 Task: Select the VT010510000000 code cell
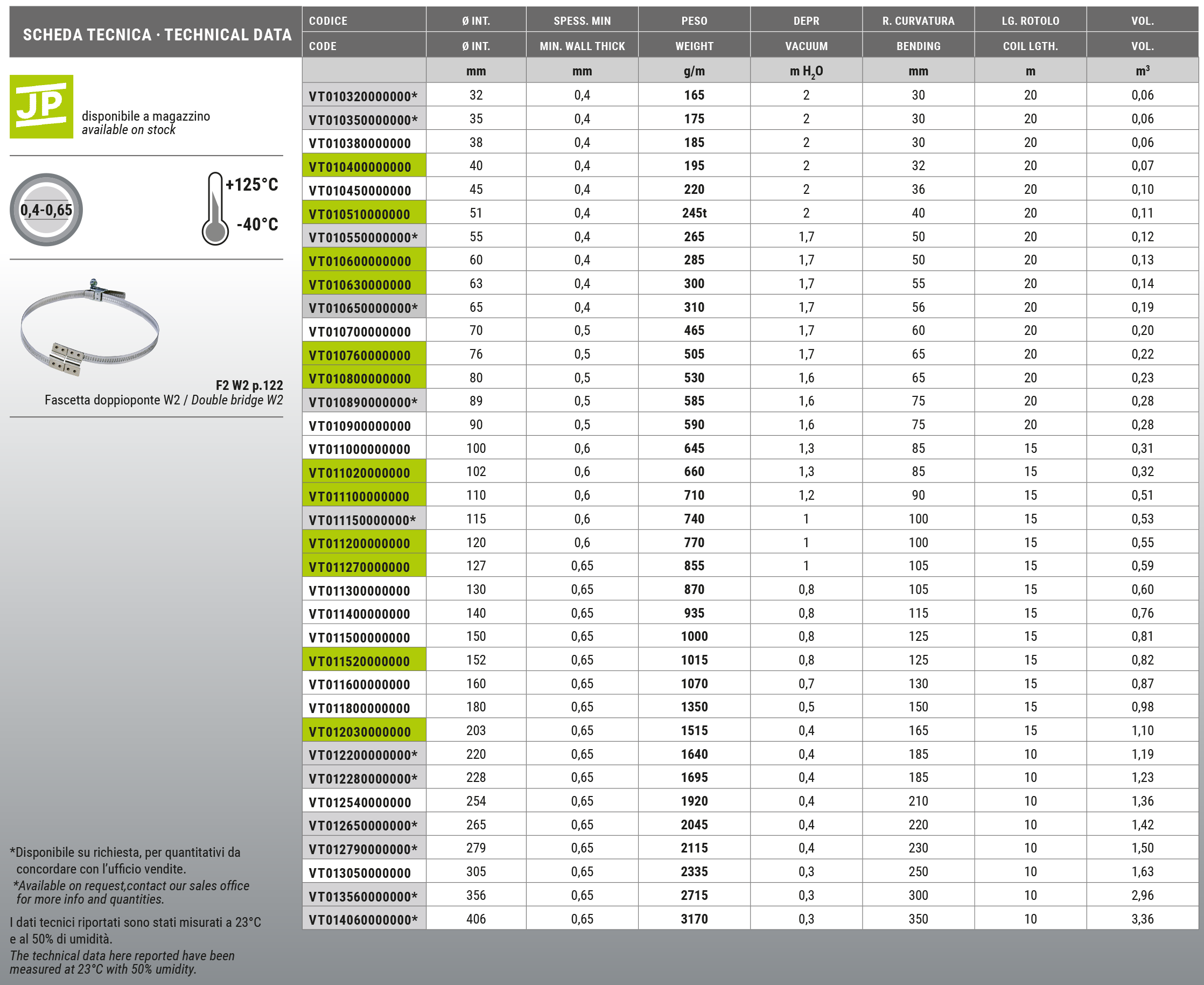360,214
